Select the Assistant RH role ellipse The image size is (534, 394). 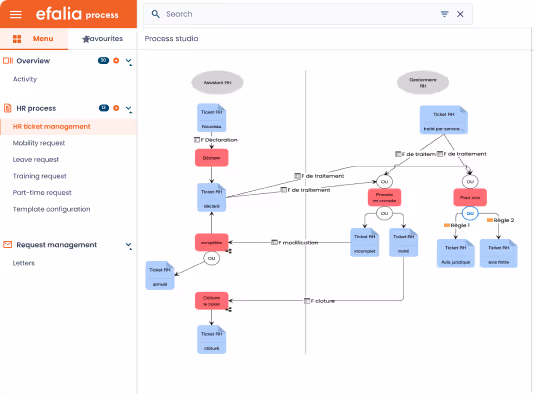click(217, 82)
